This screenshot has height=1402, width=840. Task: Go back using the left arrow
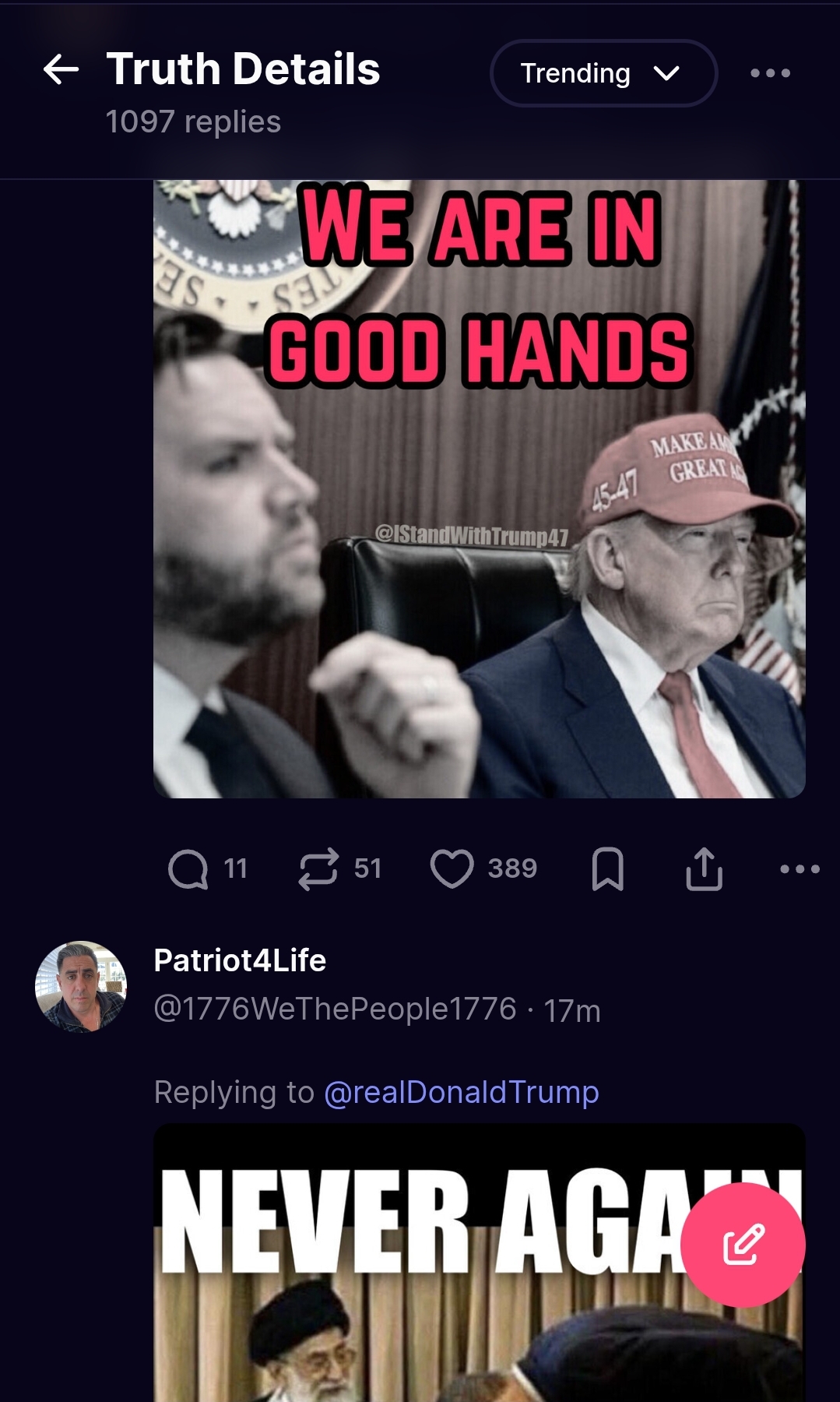61,70
